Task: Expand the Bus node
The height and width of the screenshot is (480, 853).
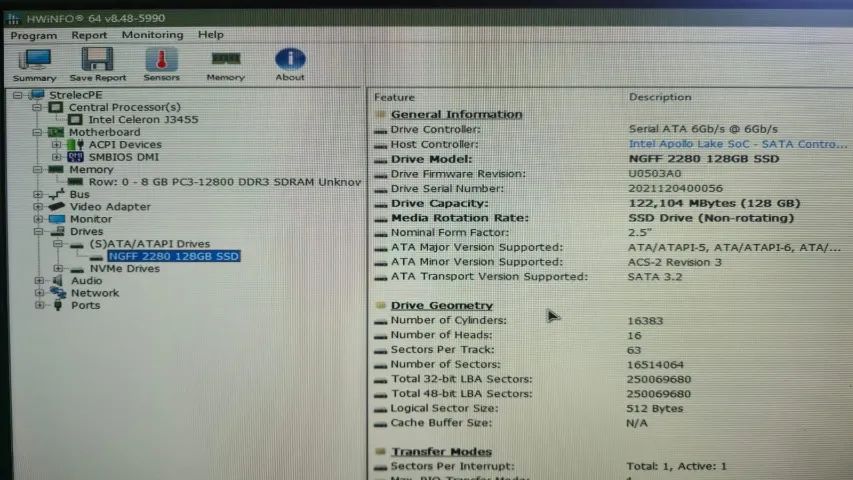Action: [38, 194]
